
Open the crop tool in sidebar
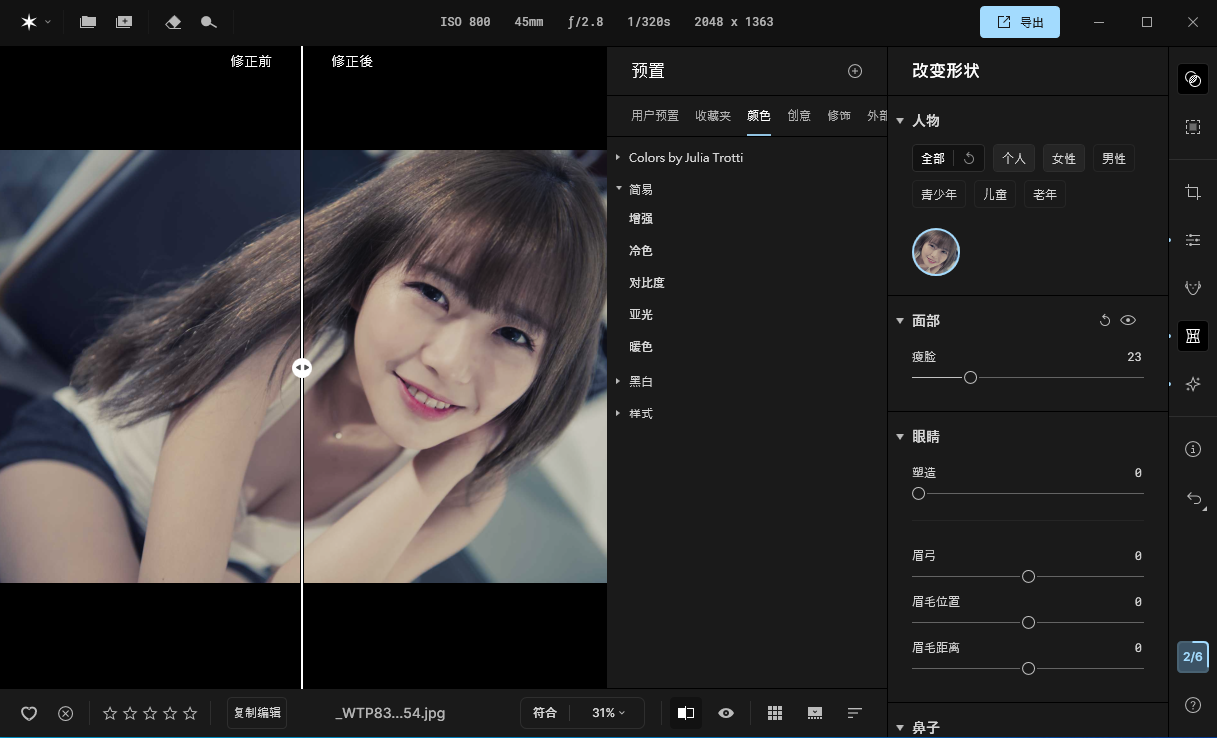point(1192,192)
